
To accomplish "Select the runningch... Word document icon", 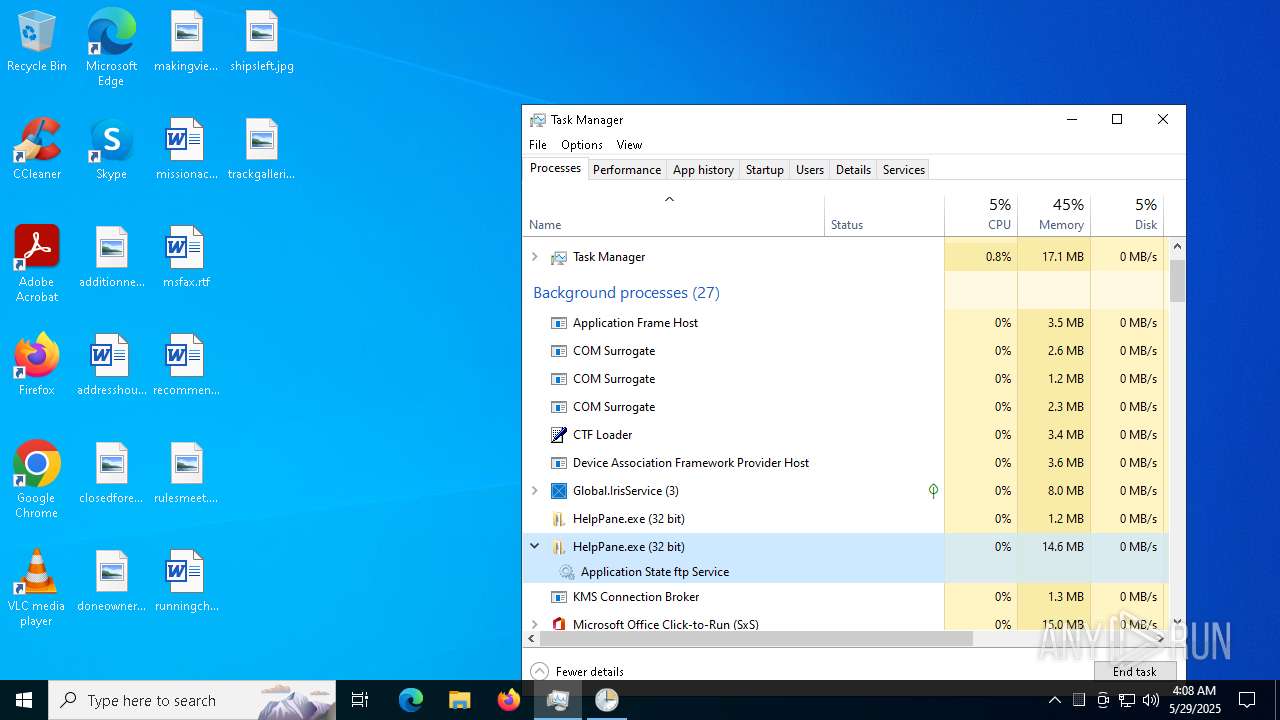I will coord(186,582).
